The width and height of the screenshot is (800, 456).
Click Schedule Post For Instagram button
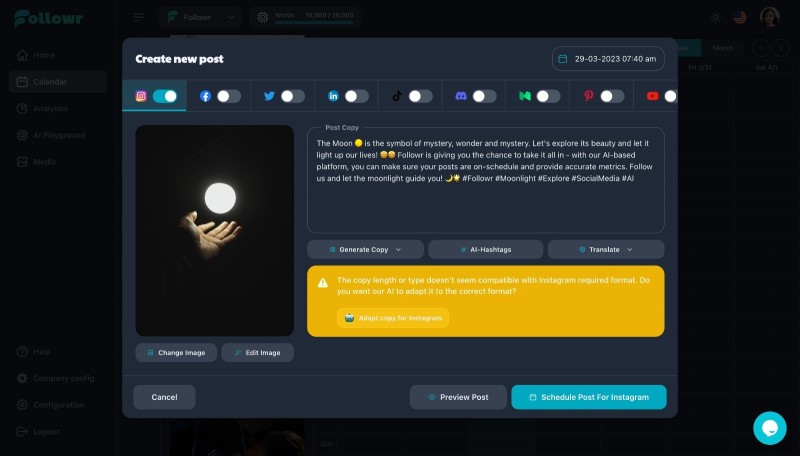pos(589,397)
